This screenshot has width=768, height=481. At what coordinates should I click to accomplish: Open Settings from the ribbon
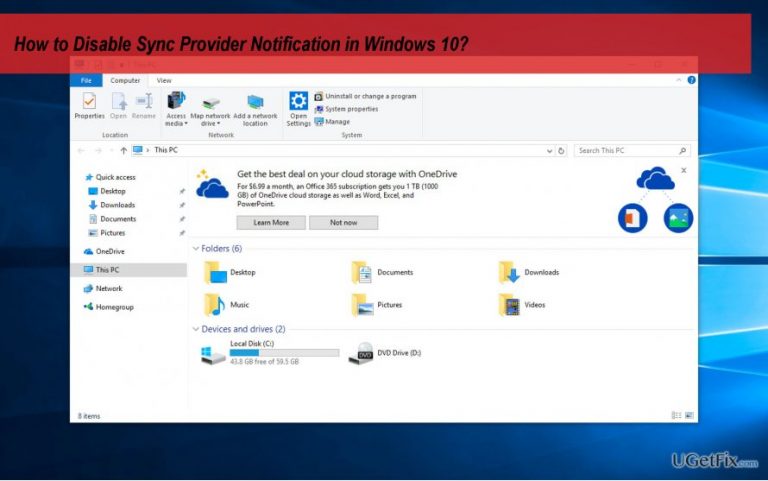(298, 109)
